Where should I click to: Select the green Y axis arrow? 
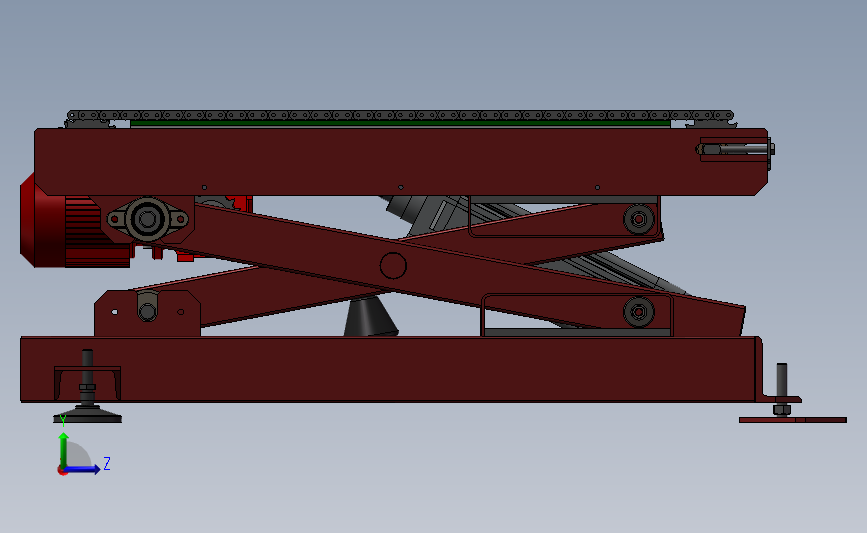(x=64, y=449)
